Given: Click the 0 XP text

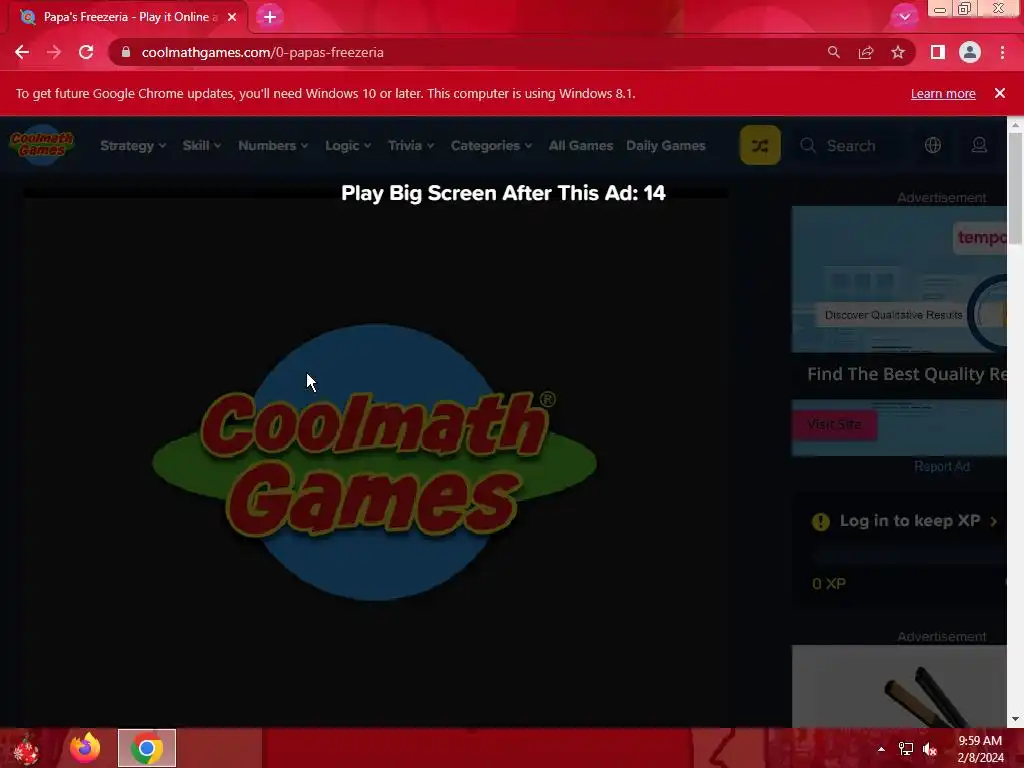Looking at the screenshot, I should pos(829,584).
